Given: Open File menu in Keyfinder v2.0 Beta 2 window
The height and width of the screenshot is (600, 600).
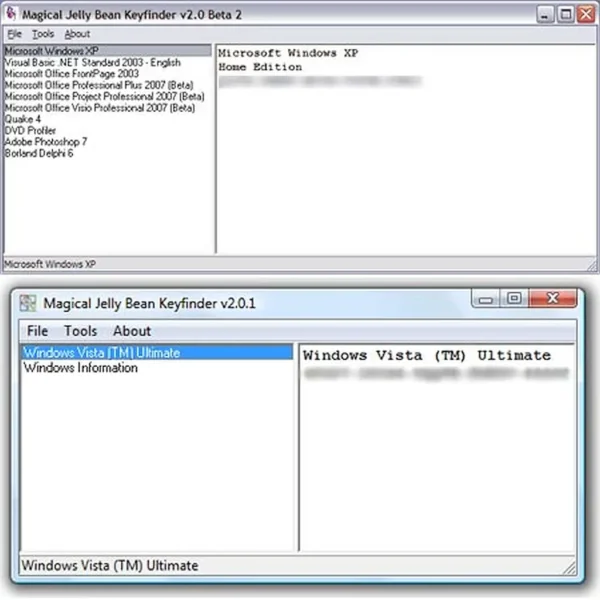Looking at the screenshot, I should point(15,34).
